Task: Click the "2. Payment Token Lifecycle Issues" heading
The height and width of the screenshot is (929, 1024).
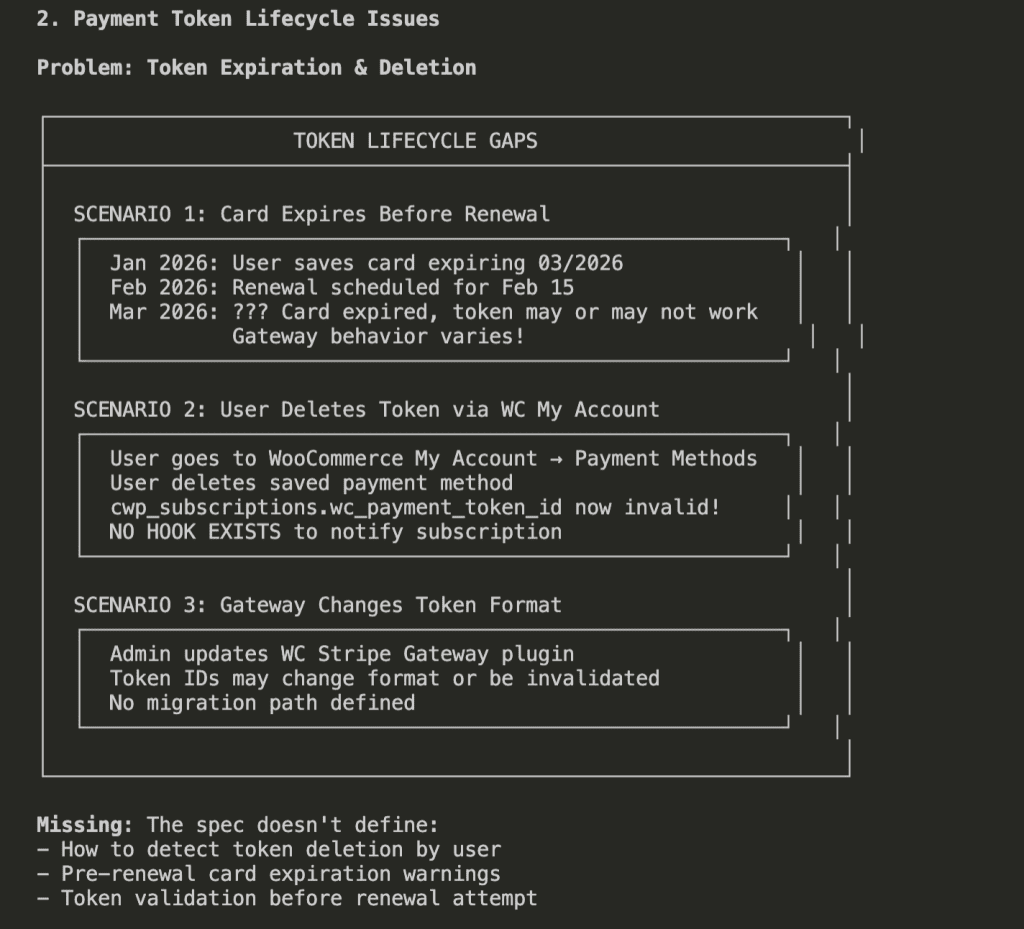Action: 237,18
